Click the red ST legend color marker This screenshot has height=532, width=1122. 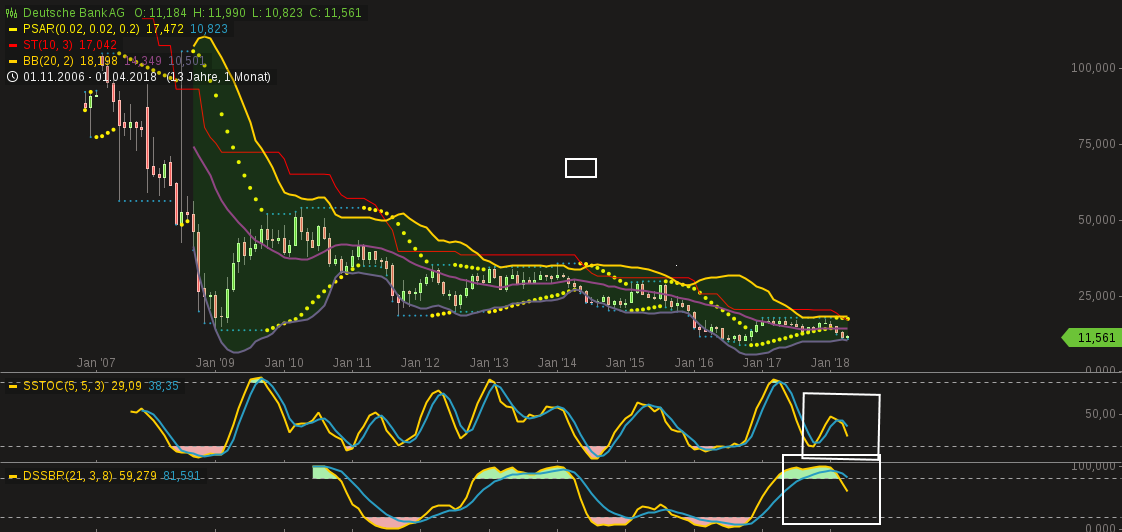pos(12,45)
